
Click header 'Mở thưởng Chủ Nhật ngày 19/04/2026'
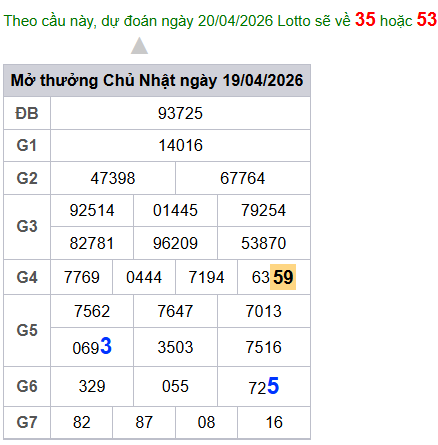coord(157,80)
